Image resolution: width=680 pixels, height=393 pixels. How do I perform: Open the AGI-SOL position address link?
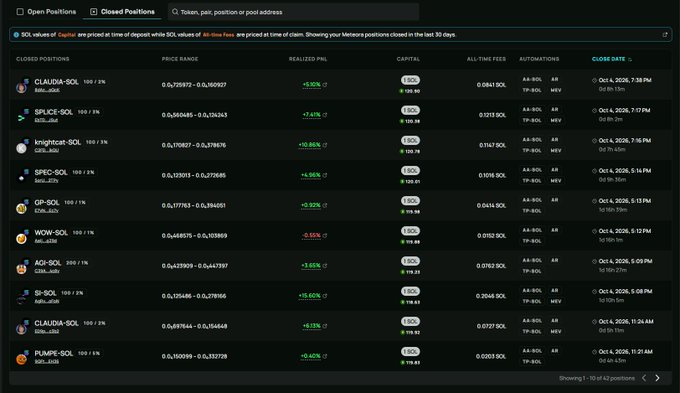[47, 271]
